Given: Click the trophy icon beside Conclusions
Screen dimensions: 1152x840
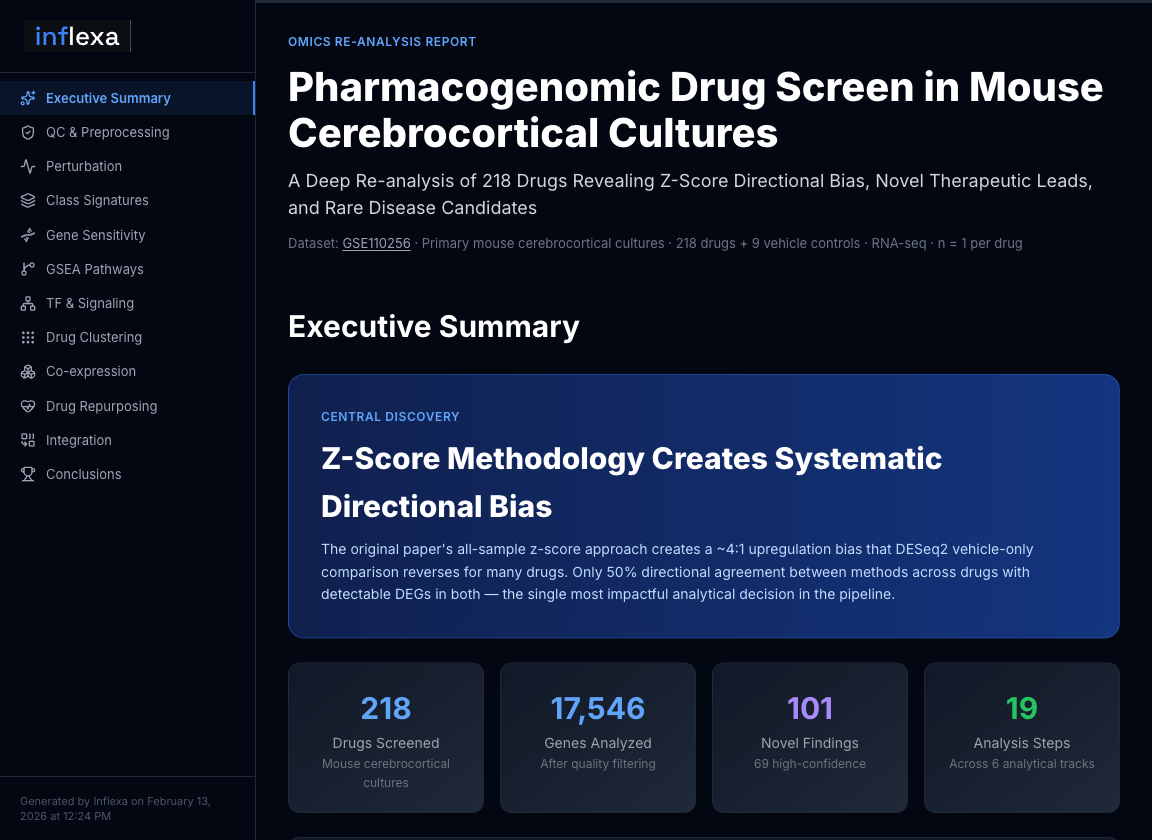Looking at the screenshot, I should coord(28,474).
